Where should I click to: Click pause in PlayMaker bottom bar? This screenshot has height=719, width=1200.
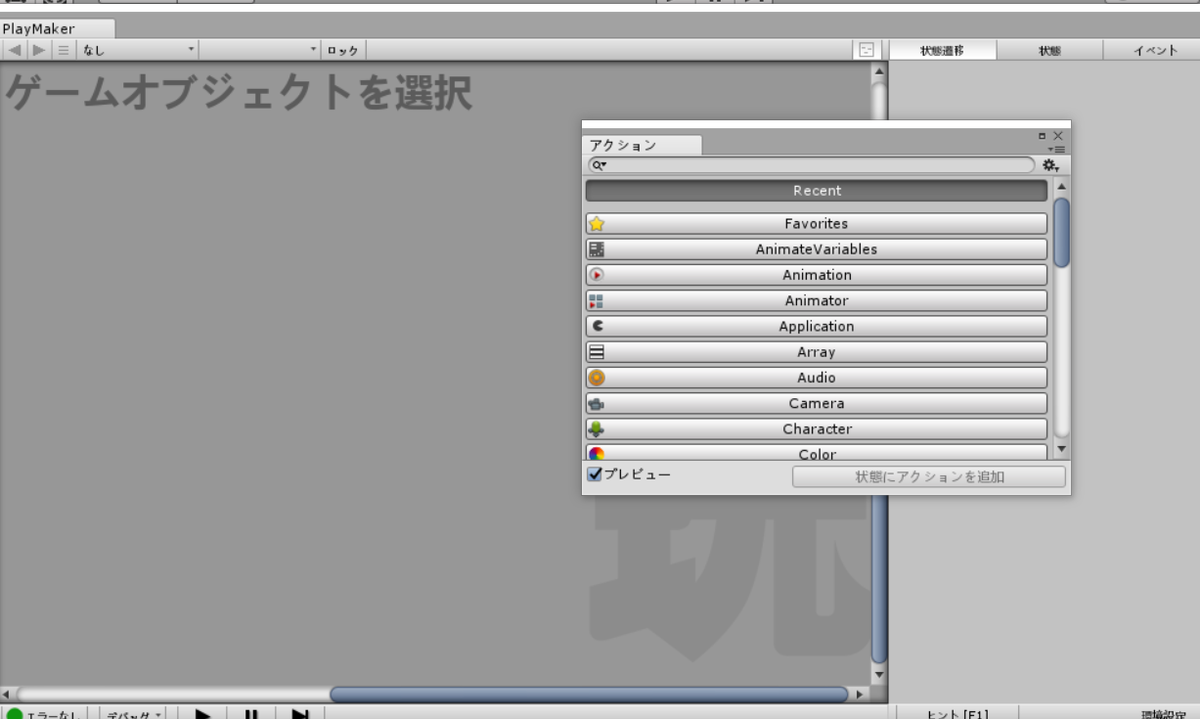click(252, 714)
